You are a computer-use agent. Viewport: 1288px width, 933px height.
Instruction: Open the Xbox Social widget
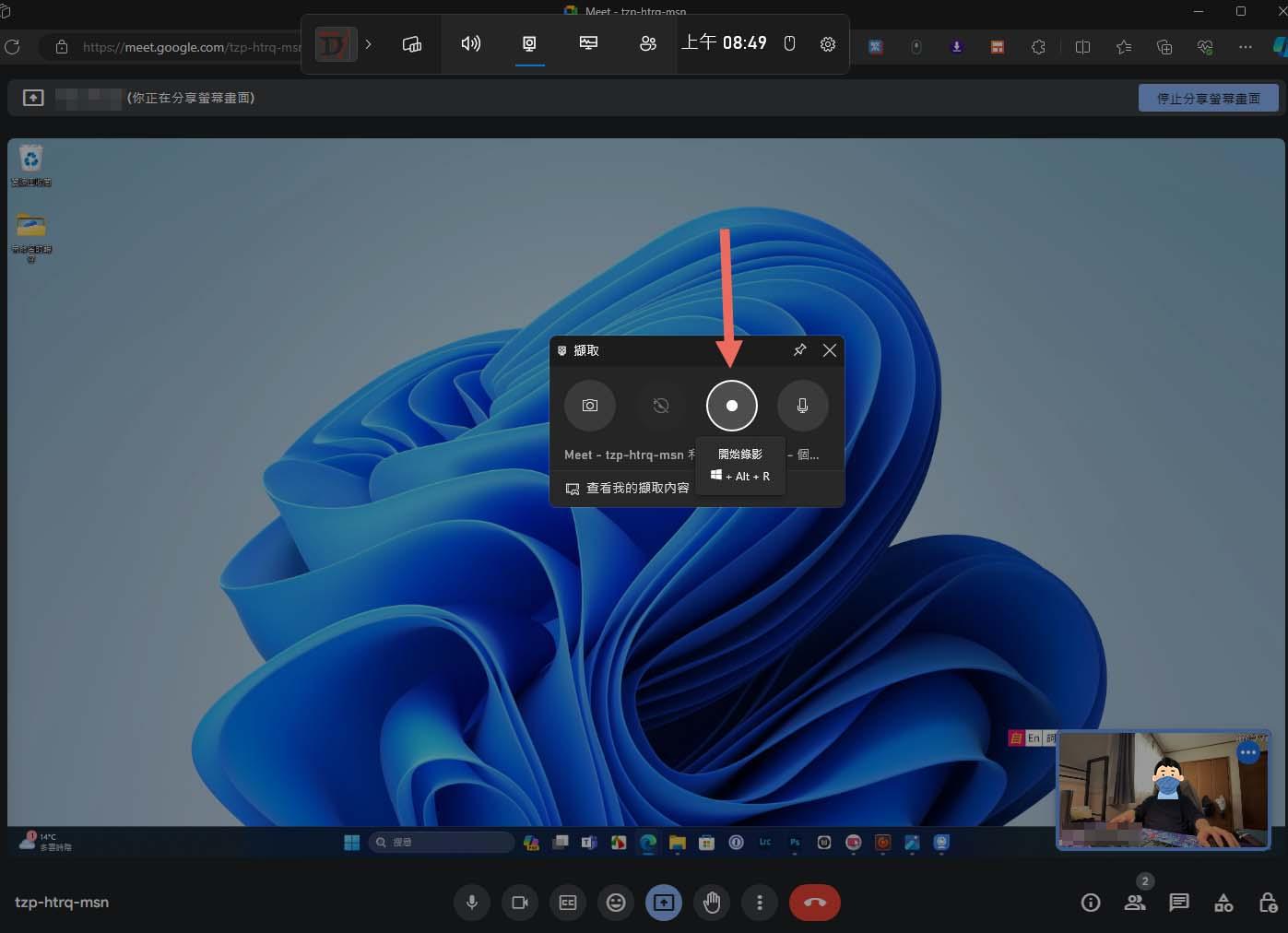coord(648,44)
